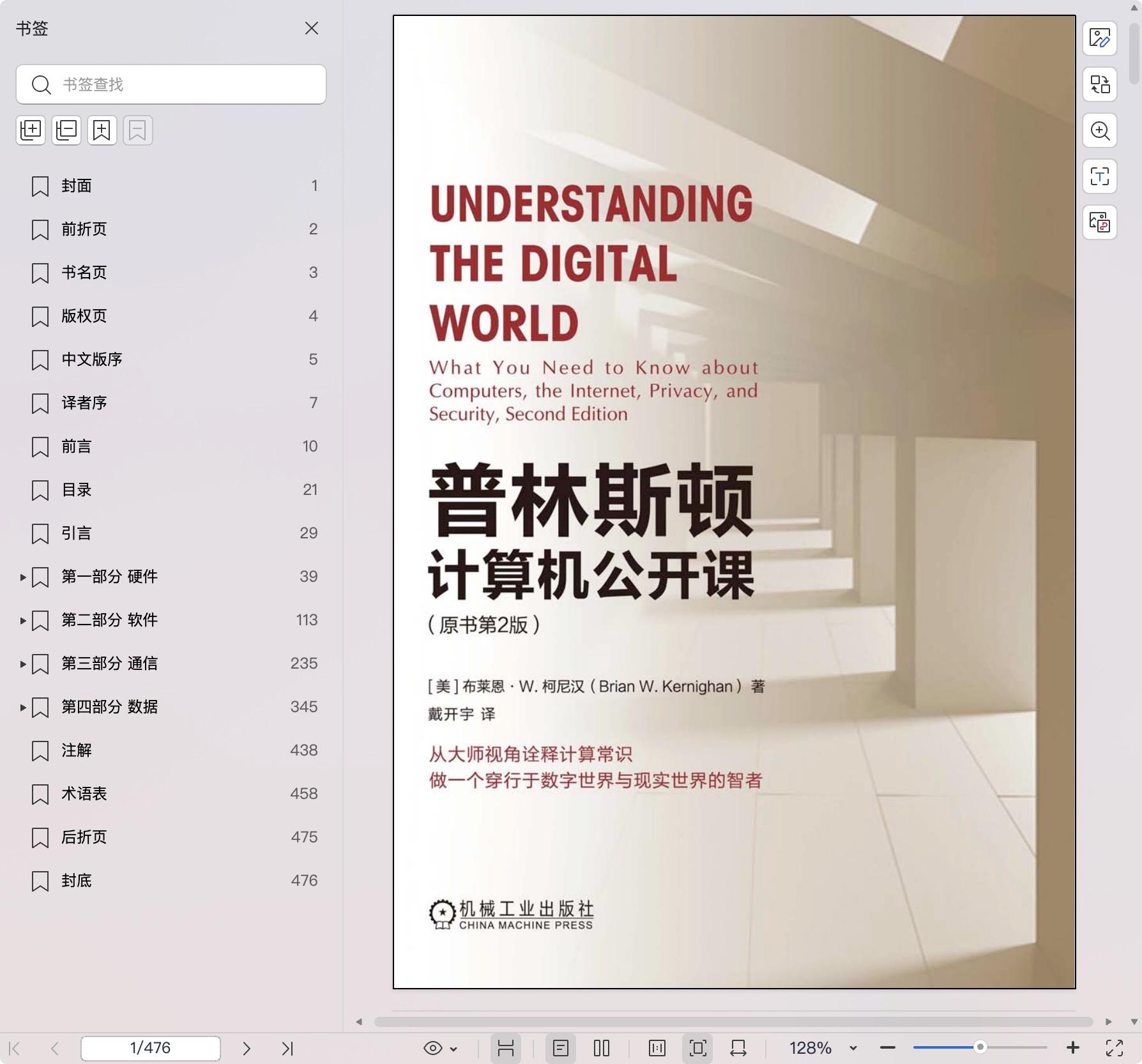Viewport: 1142px width, 1064px height.
Task: Open the 术语表 bookmark
Action: pyautogui.click(x=171, y=794)
